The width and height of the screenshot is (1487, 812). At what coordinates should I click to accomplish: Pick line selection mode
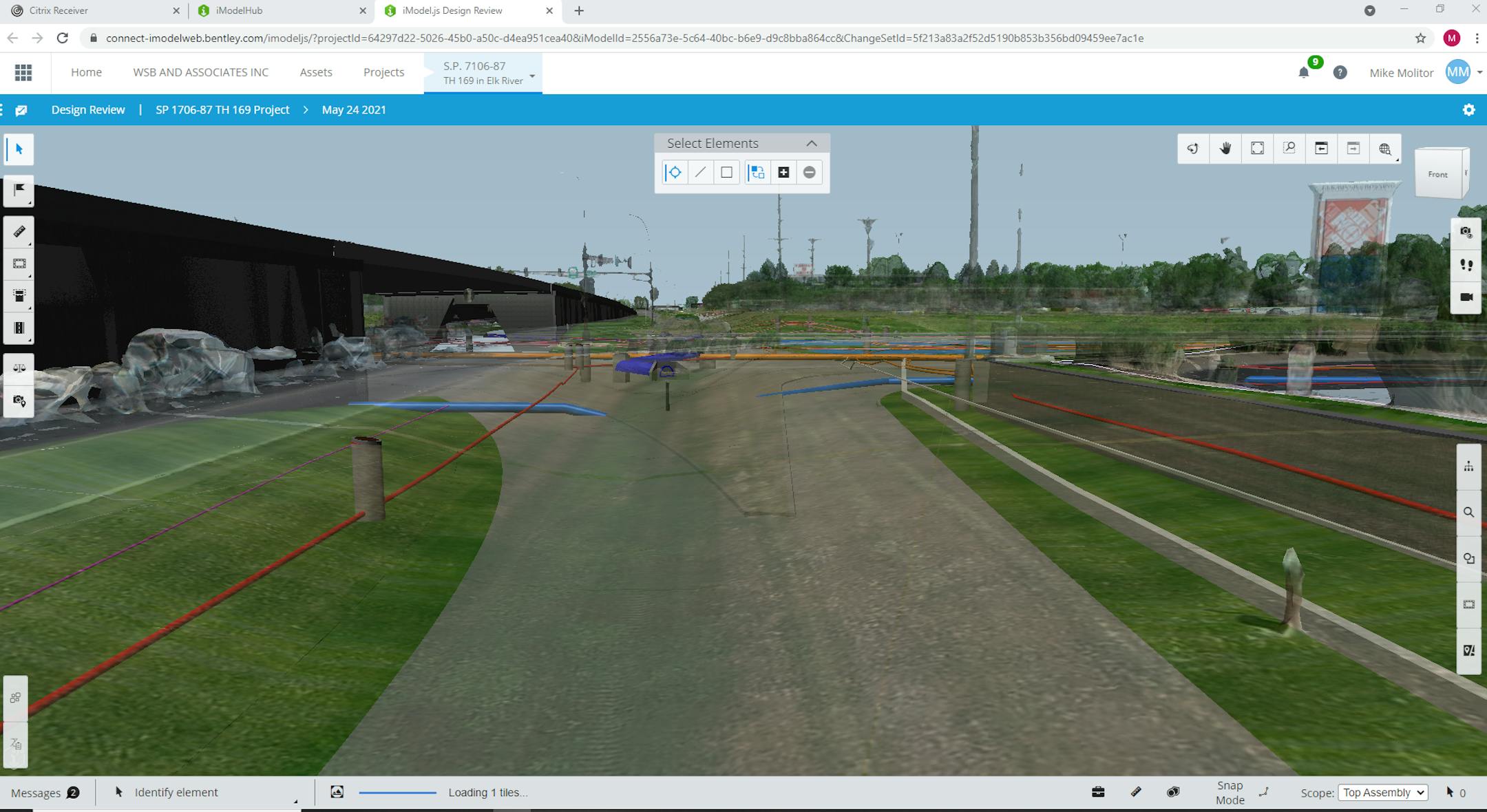tap(700, 172)
